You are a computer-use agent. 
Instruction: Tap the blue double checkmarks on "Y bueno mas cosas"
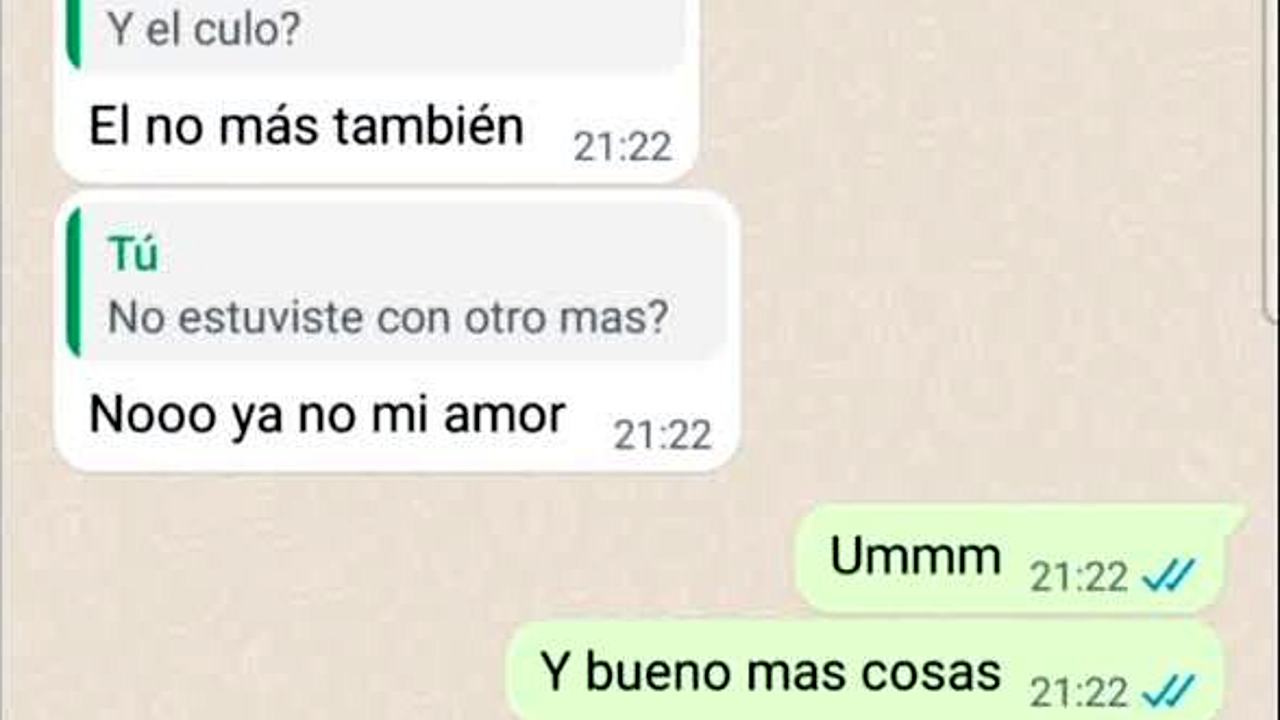tap(1169, 690)
